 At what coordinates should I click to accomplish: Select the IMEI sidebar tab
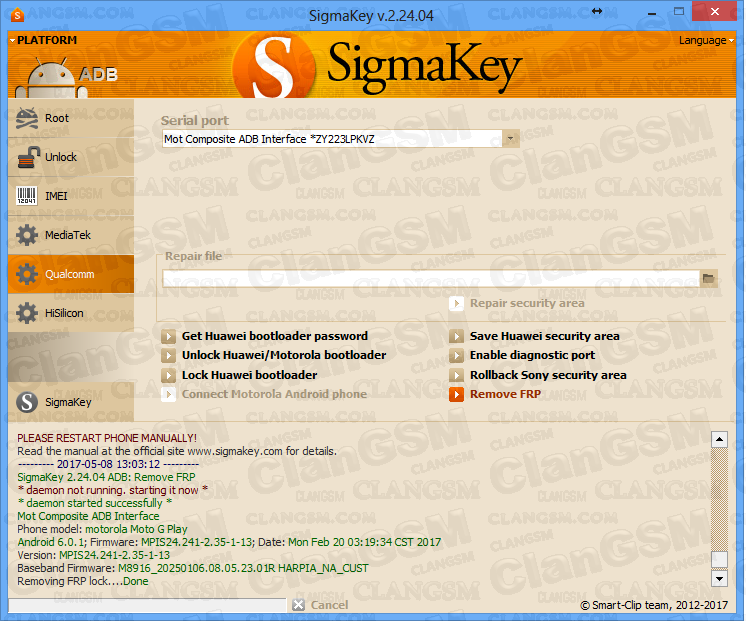tap(71, 196)
